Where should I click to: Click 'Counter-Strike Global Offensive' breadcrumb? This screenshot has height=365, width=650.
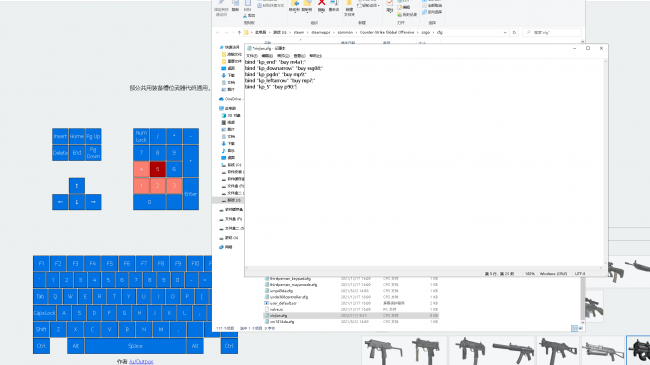(x=387, y=32)
